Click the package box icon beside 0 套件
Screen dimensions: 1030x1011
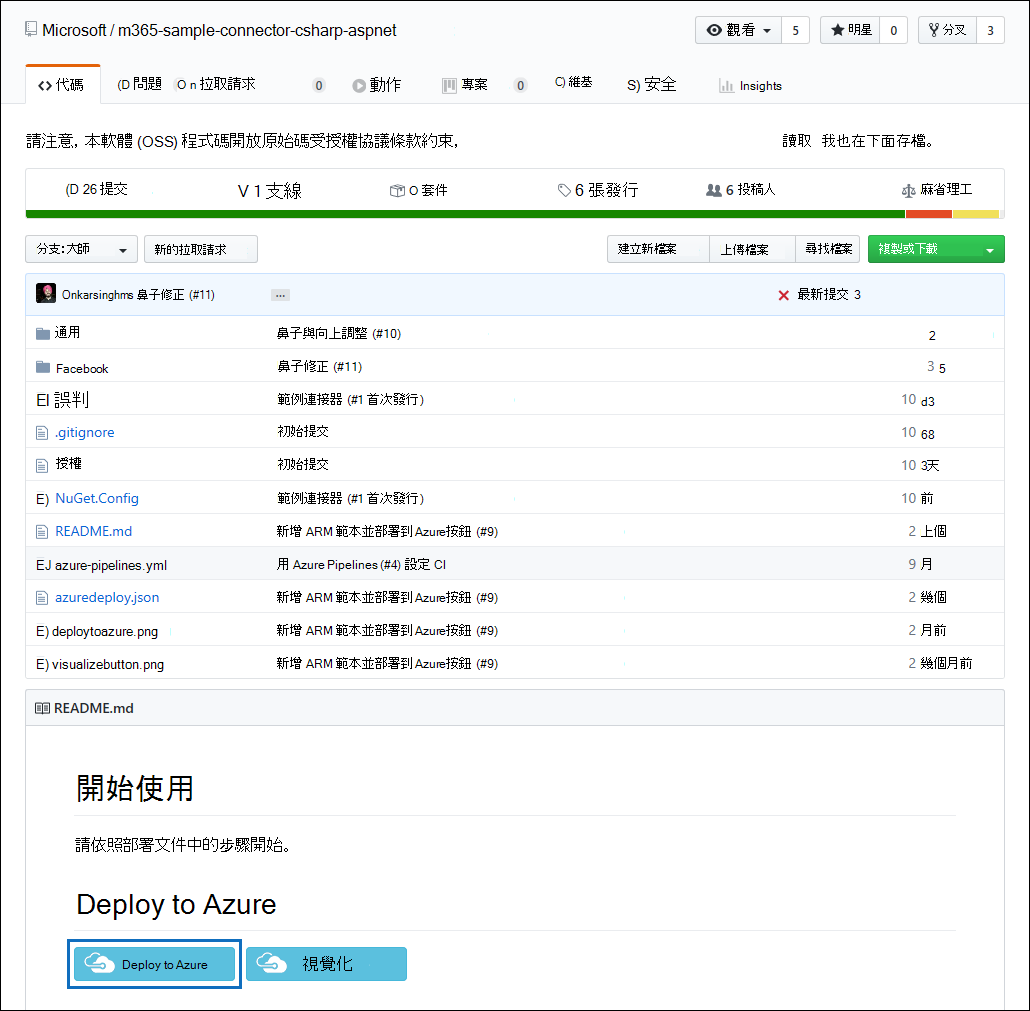397,191
